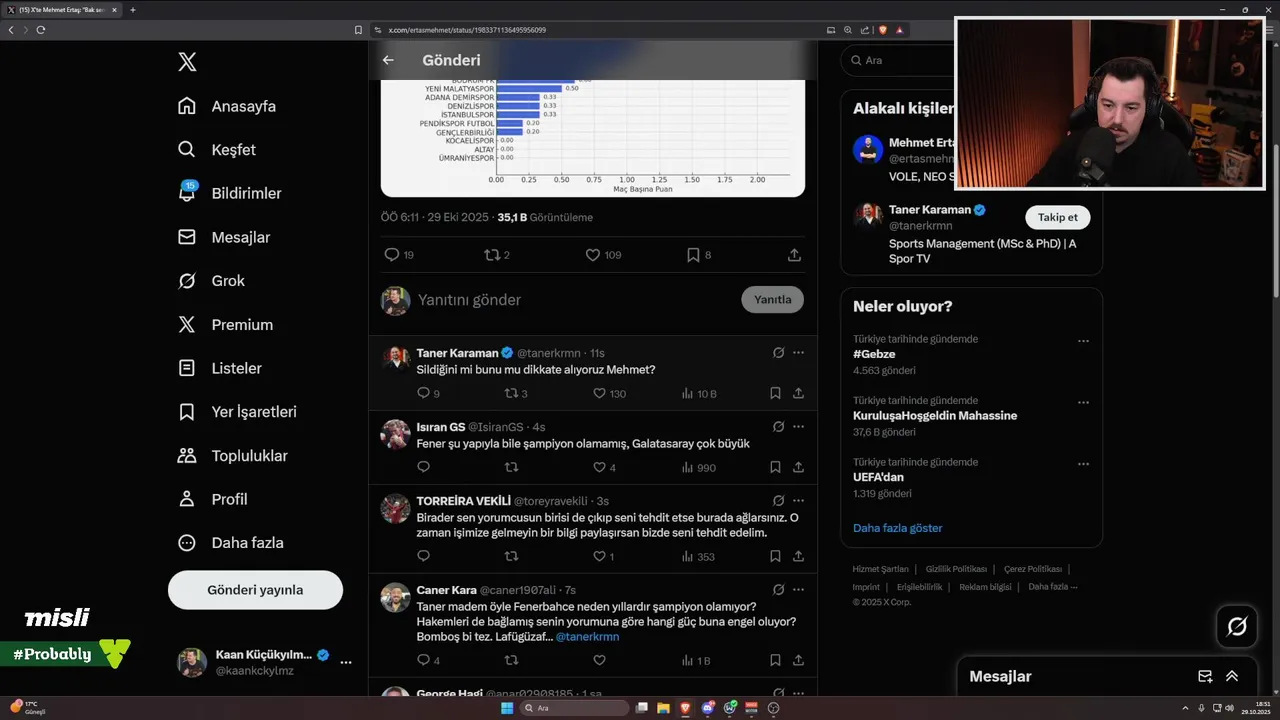Open Topluluklar communities

[x=232, y=456]
